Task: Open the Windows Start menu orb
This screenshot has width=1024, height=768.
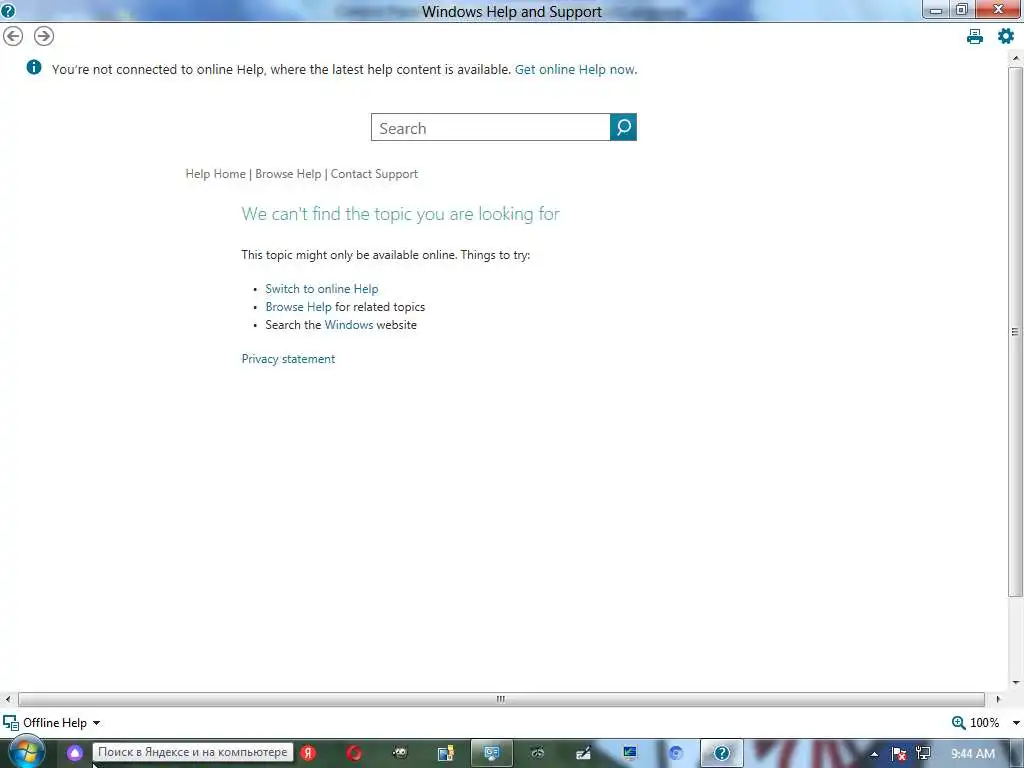Action: 25,752
